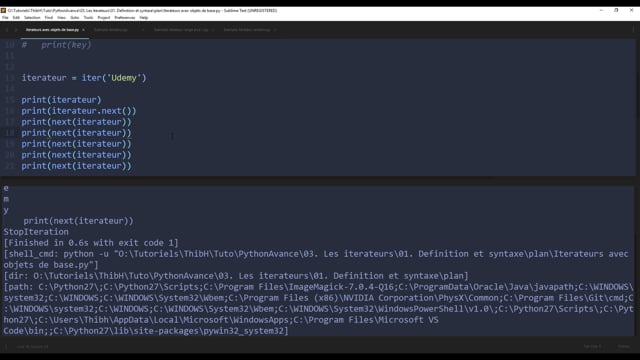Image resolution: width=640 pixels, height=360 pixels.
Task: Click the output letter 'y' in build results
Action: tap(6, 210)
